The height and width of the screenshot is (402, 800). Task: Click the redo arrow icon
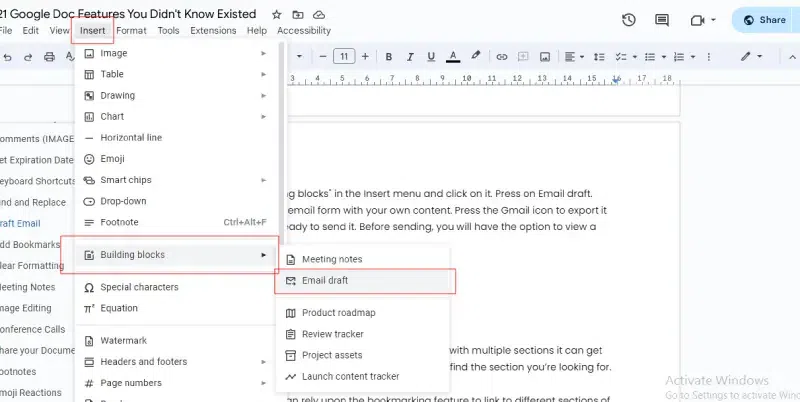pyautogui.click(x=28, y=57)
